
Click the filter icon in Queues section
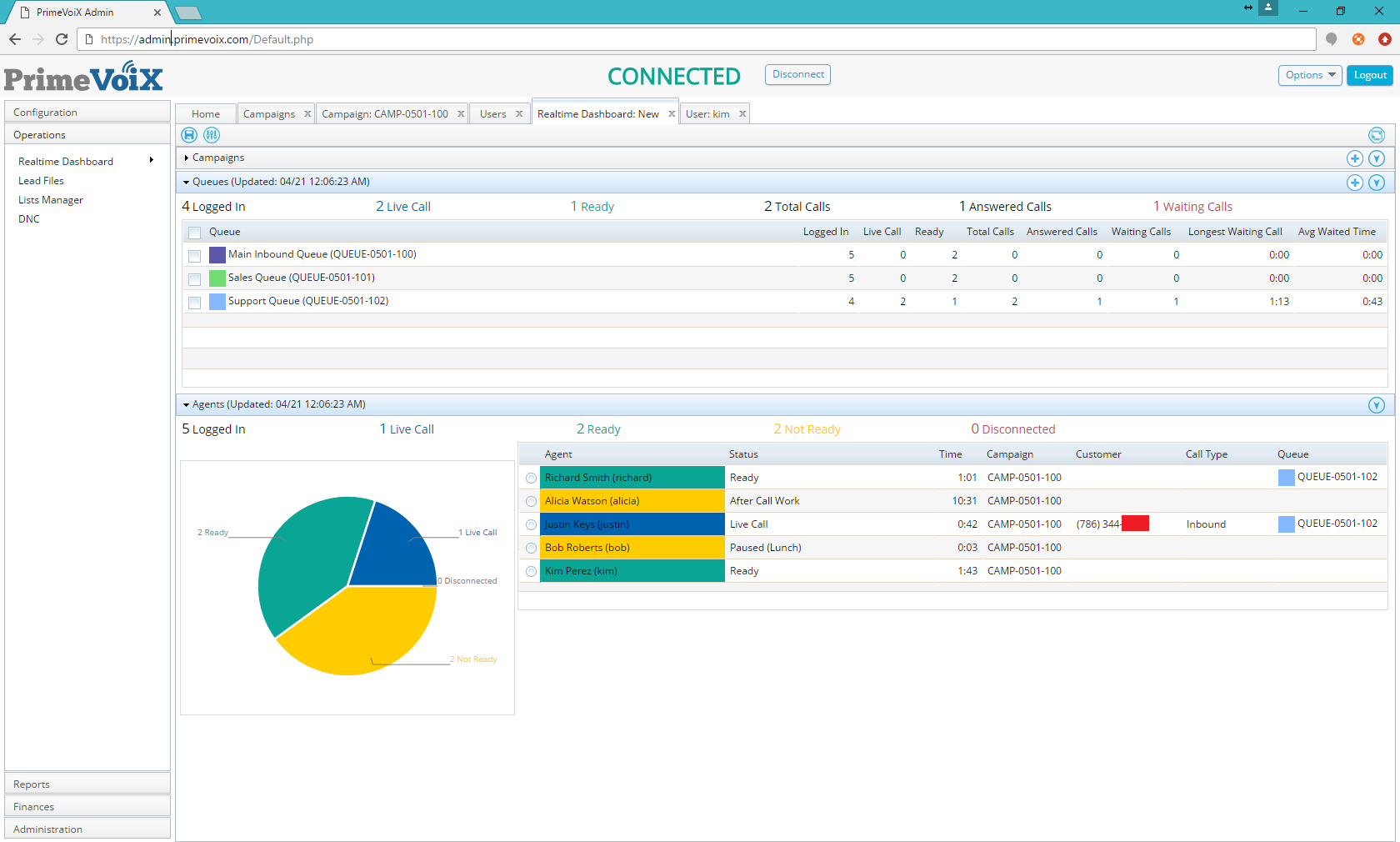point(1377,183)
